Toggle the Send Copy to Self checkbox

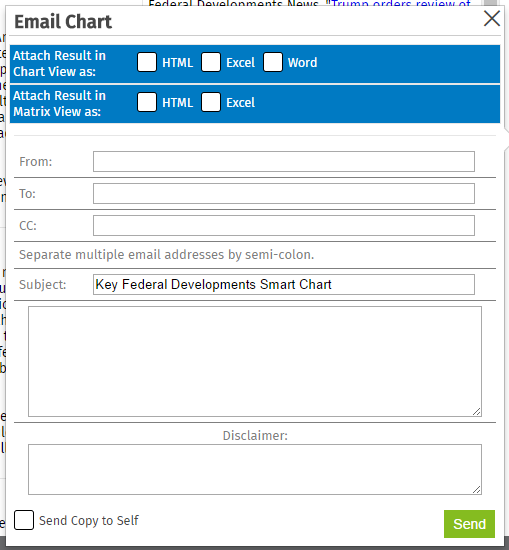[x=24, y=520]
